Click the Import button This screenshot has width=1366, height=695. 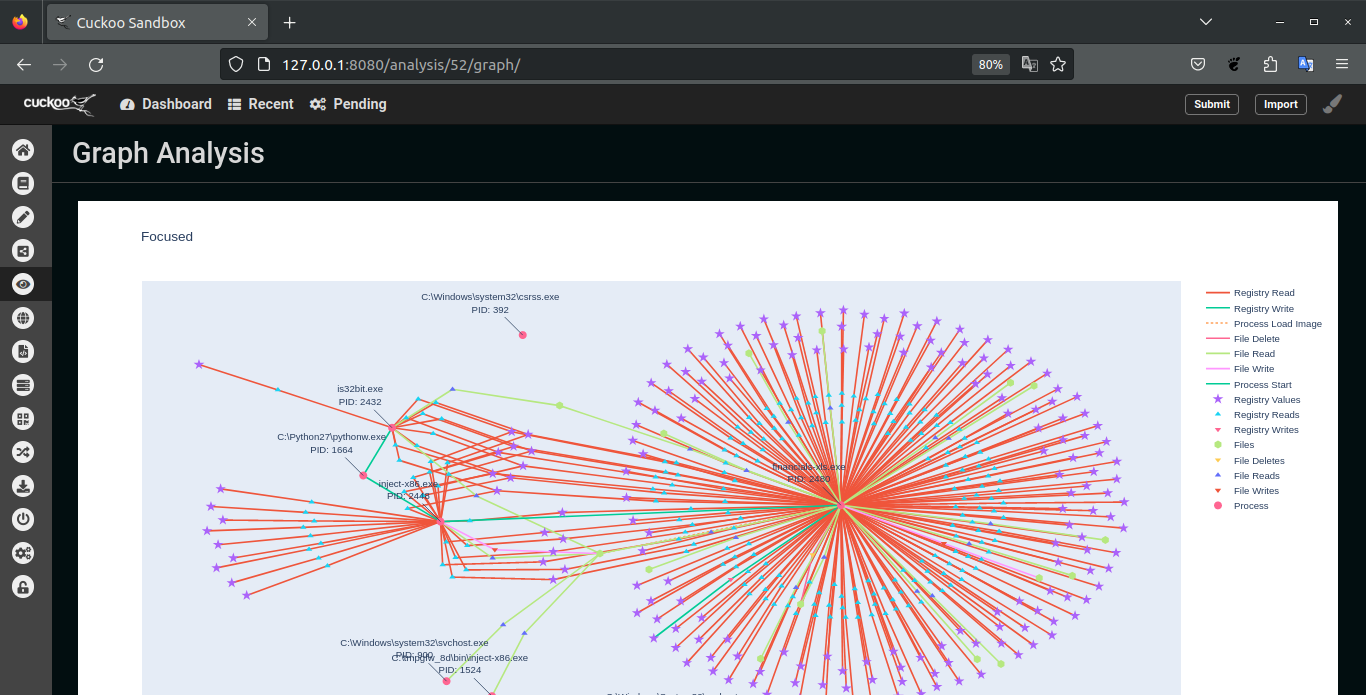1281,104
